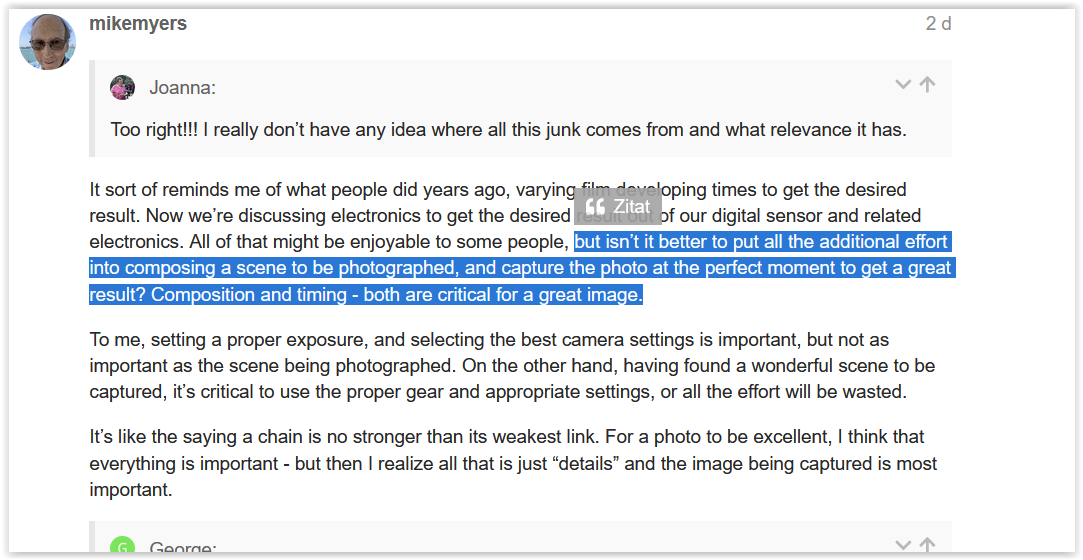Viewport: 1083px width, 560px height.
Task: Click George's green avatar icon
Action: [x=122, y=547]
